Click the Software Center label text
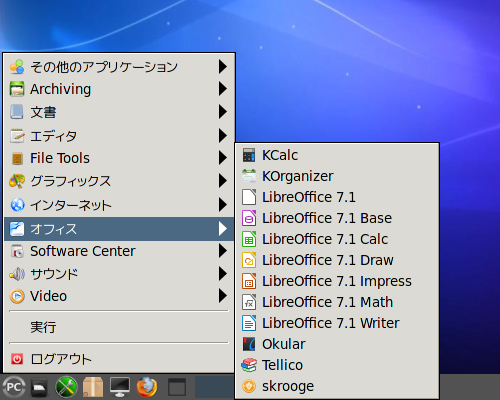The image size is (500, 400). tap(83, 251)
